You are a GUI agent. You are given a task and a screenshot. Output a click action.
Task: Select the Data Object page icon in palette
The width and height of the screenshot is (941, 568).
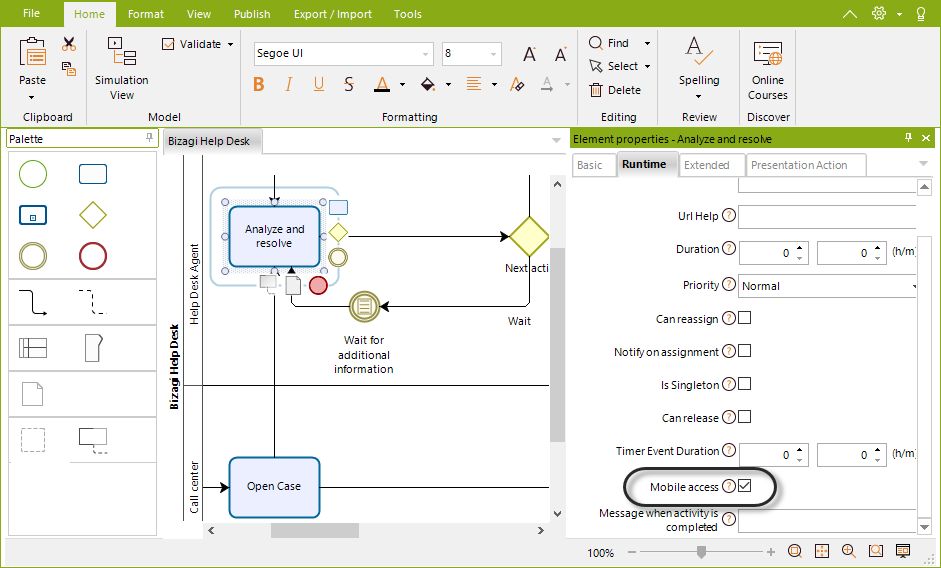click(x=32, y=394)
